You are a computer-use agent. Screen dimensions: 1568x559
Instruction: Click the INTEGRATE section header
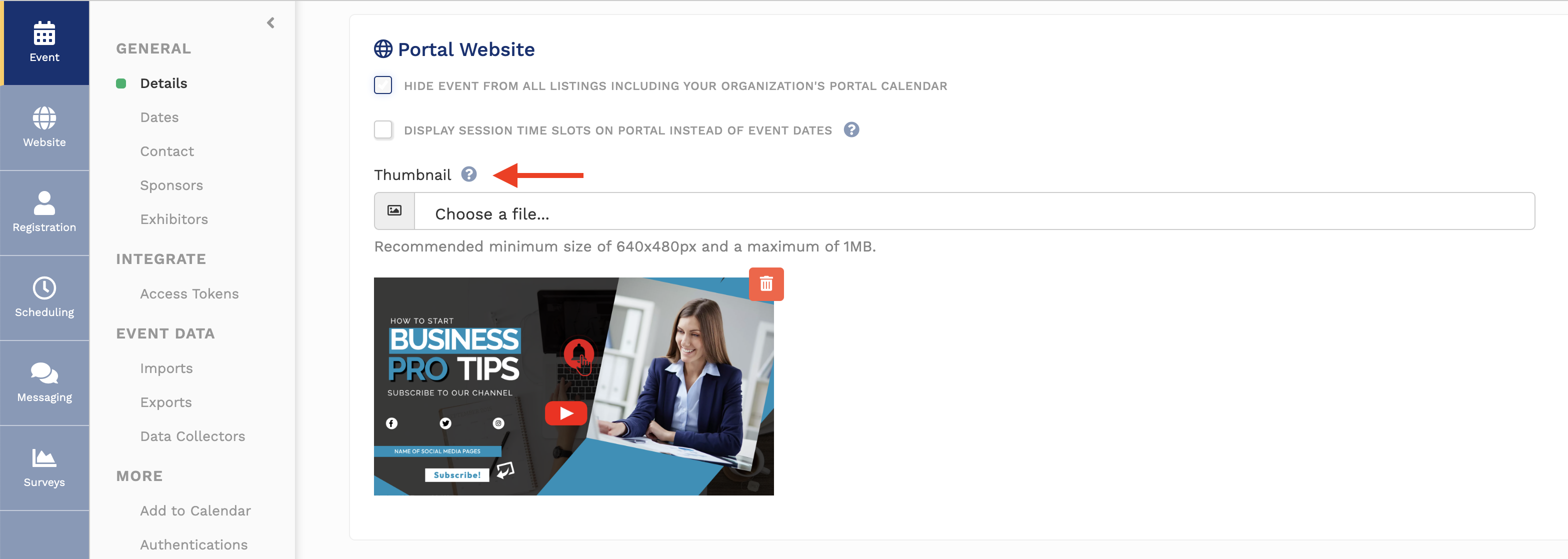tap(160, 259)
